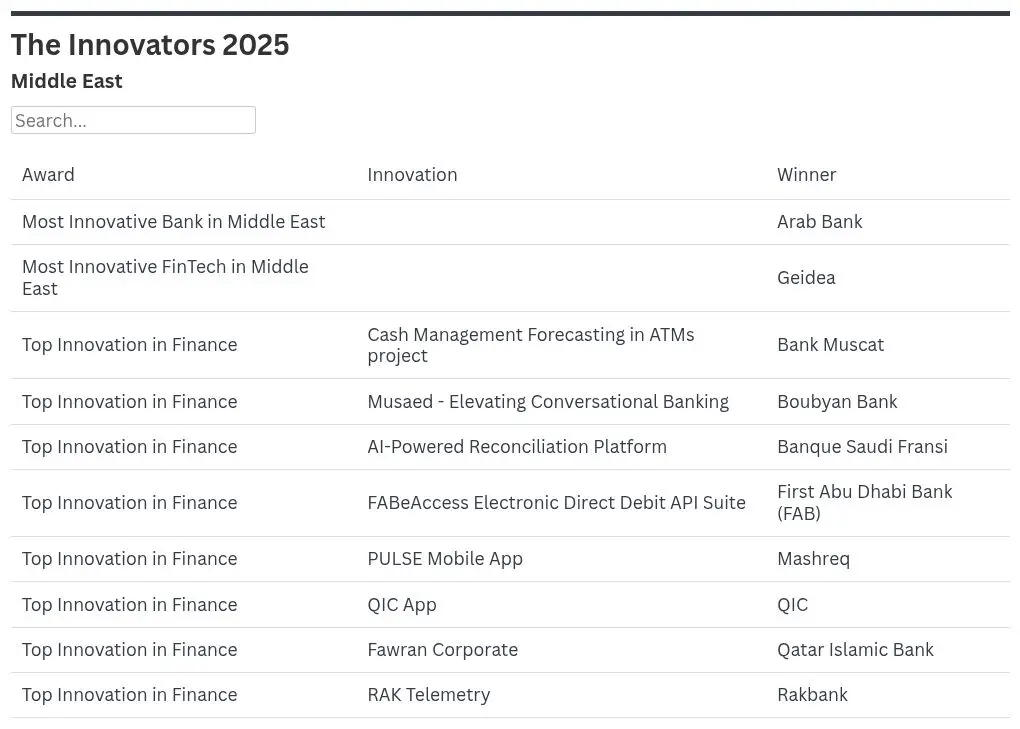Viewport: 1020px width, 729px height.
Task: Click the Bank Muscat winner cell
Action: click(830, 345)
